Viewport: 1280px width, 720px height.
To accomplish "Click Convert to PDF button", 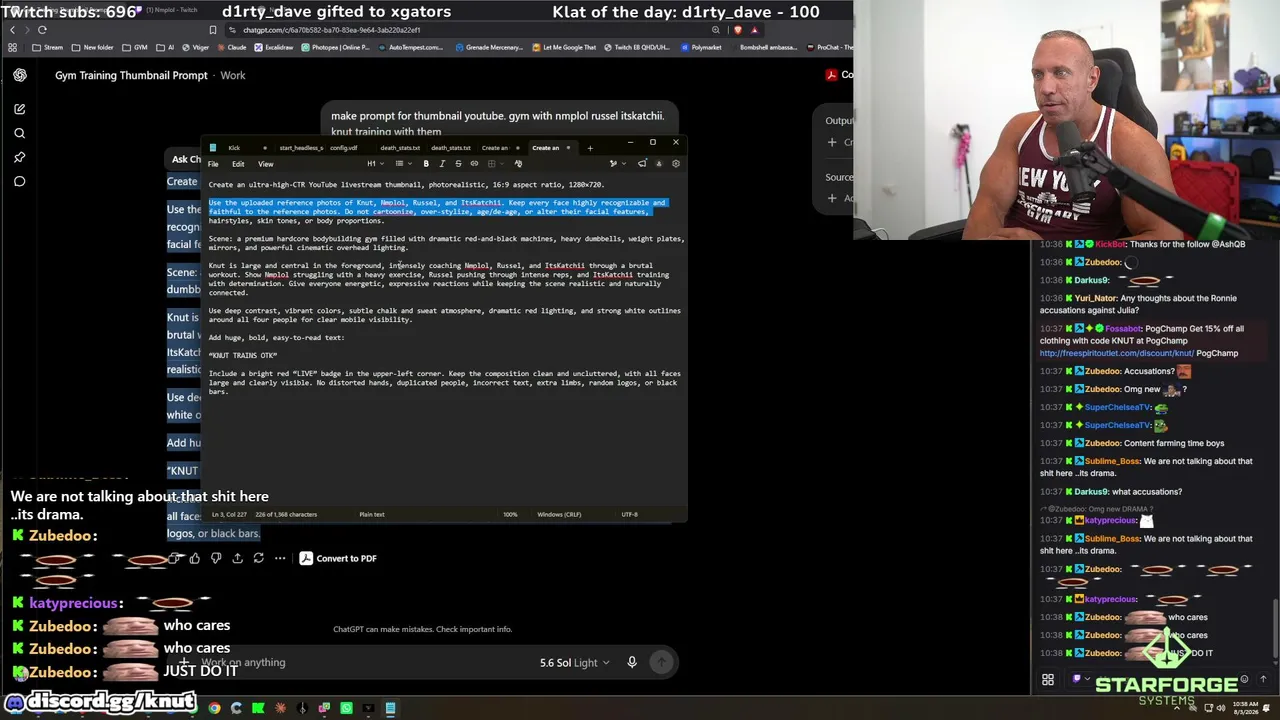I will click(x=338, y=558).
